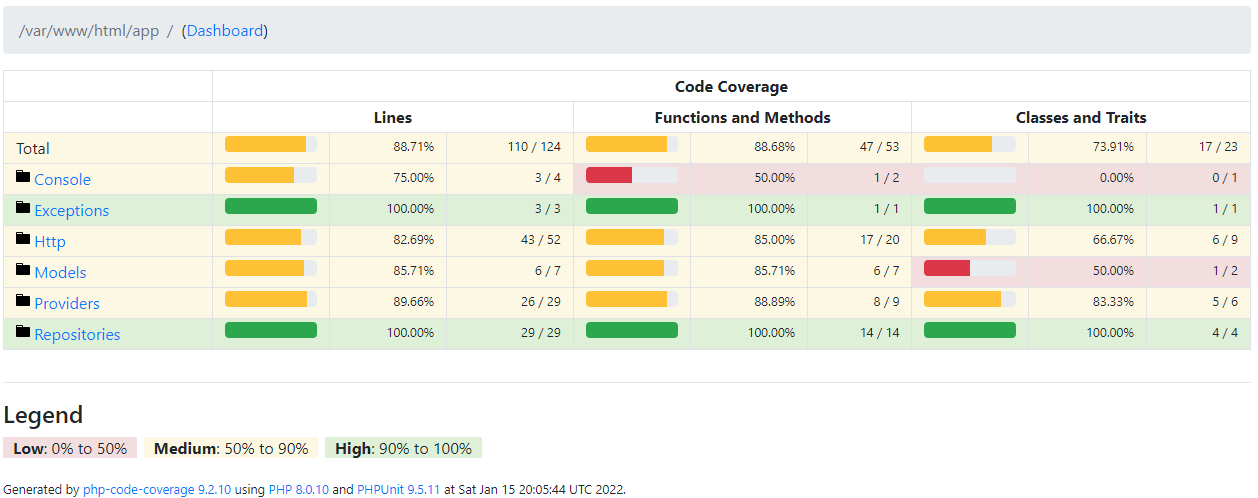This screenshot has height=498, width=1258.
Task: Click the Http classes progress bar
Action: tap(970, 237)
